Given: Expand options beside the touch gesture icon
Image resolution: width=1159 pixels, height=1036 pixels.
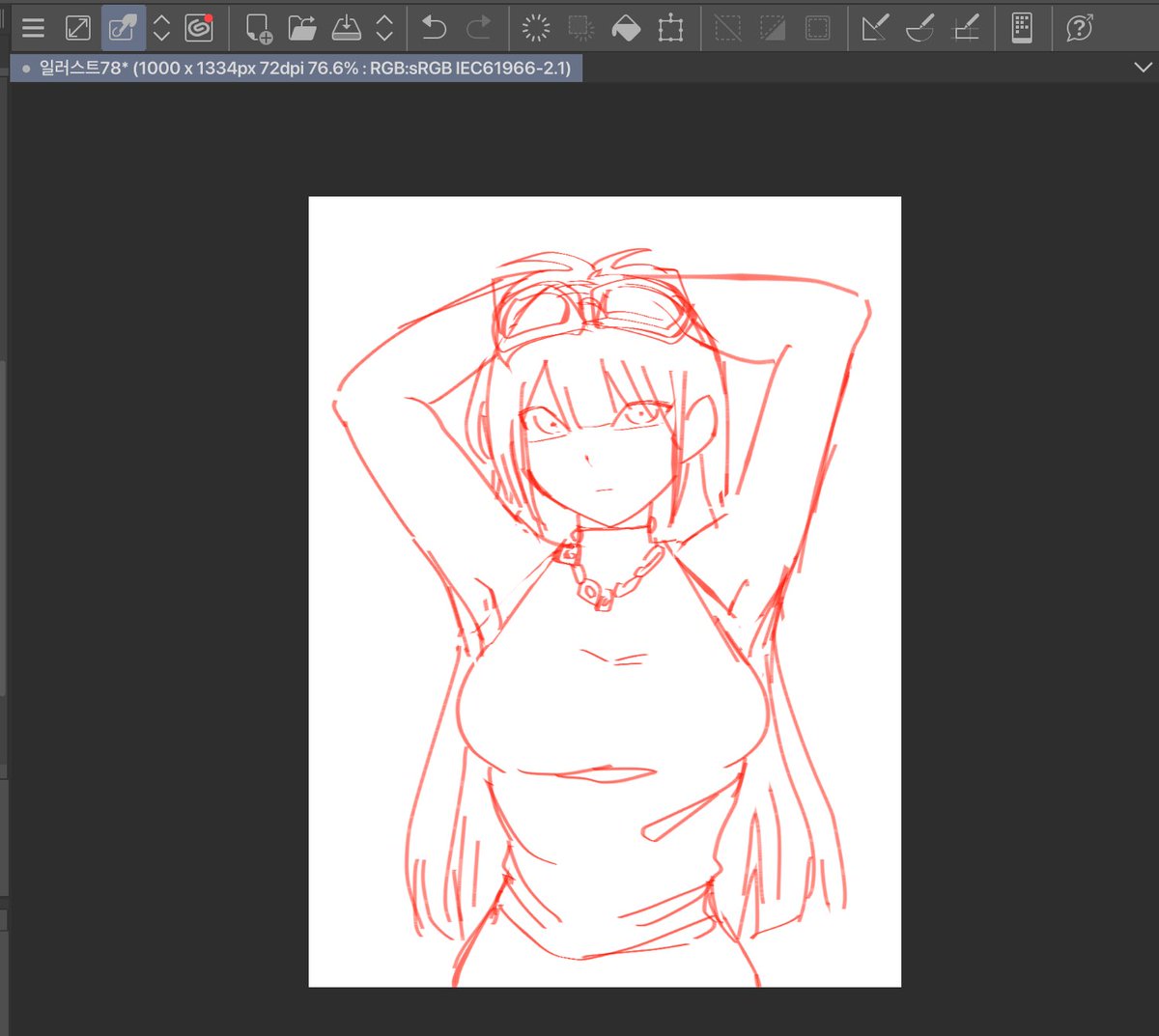Looking at the screenshot, I should pos(161,28).
